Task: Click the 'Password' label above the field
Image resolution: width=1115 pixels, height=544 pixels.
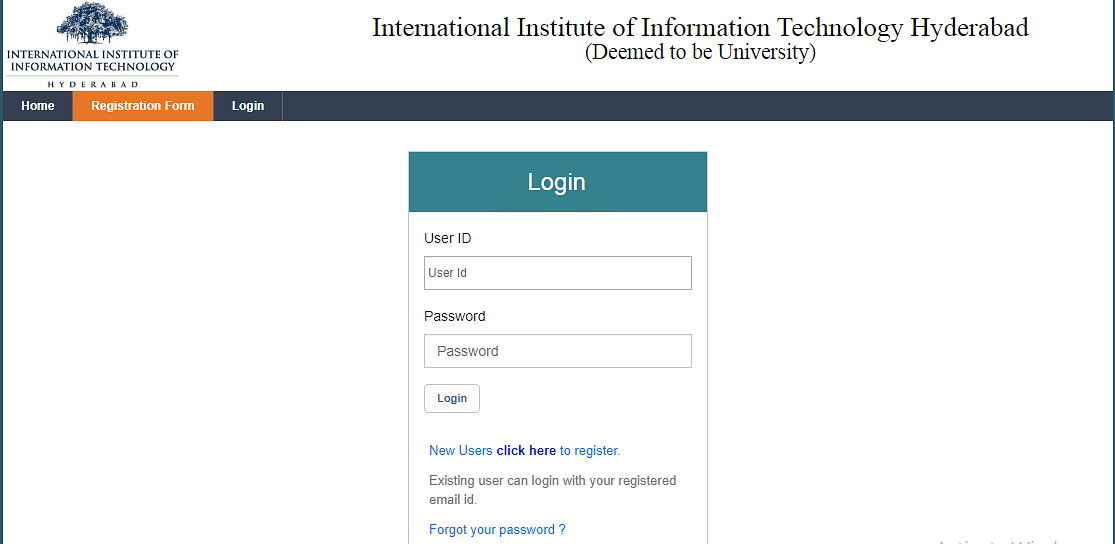Action: coord(454,316)
